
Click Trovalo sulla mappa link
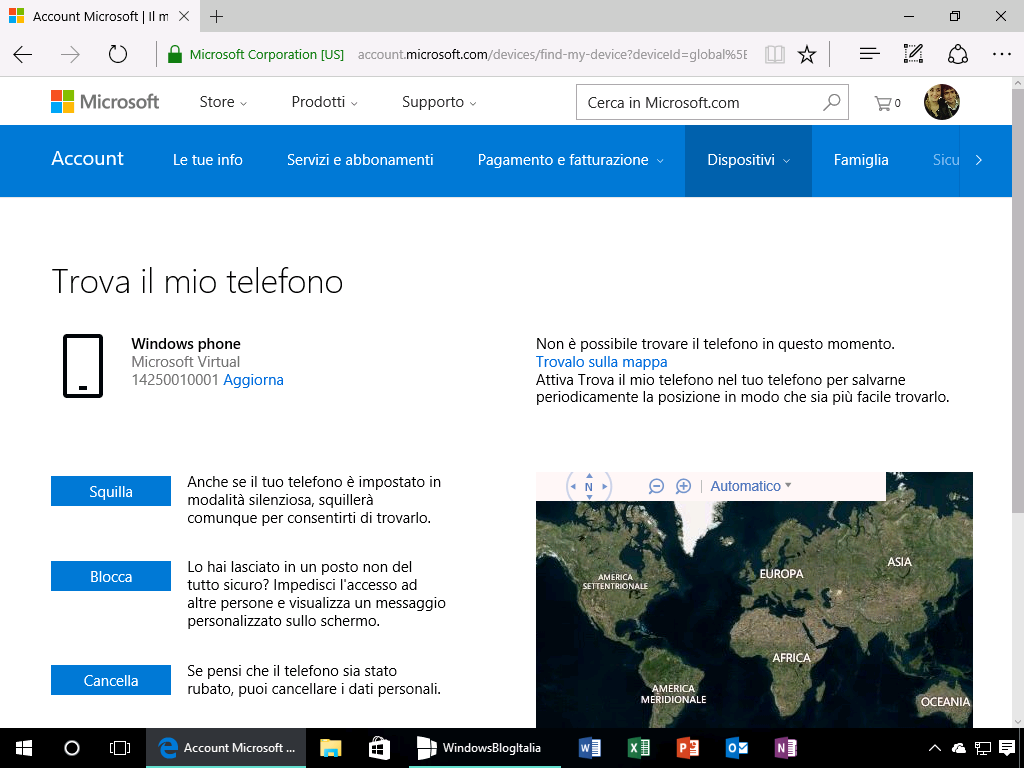[x=601, y=362]
